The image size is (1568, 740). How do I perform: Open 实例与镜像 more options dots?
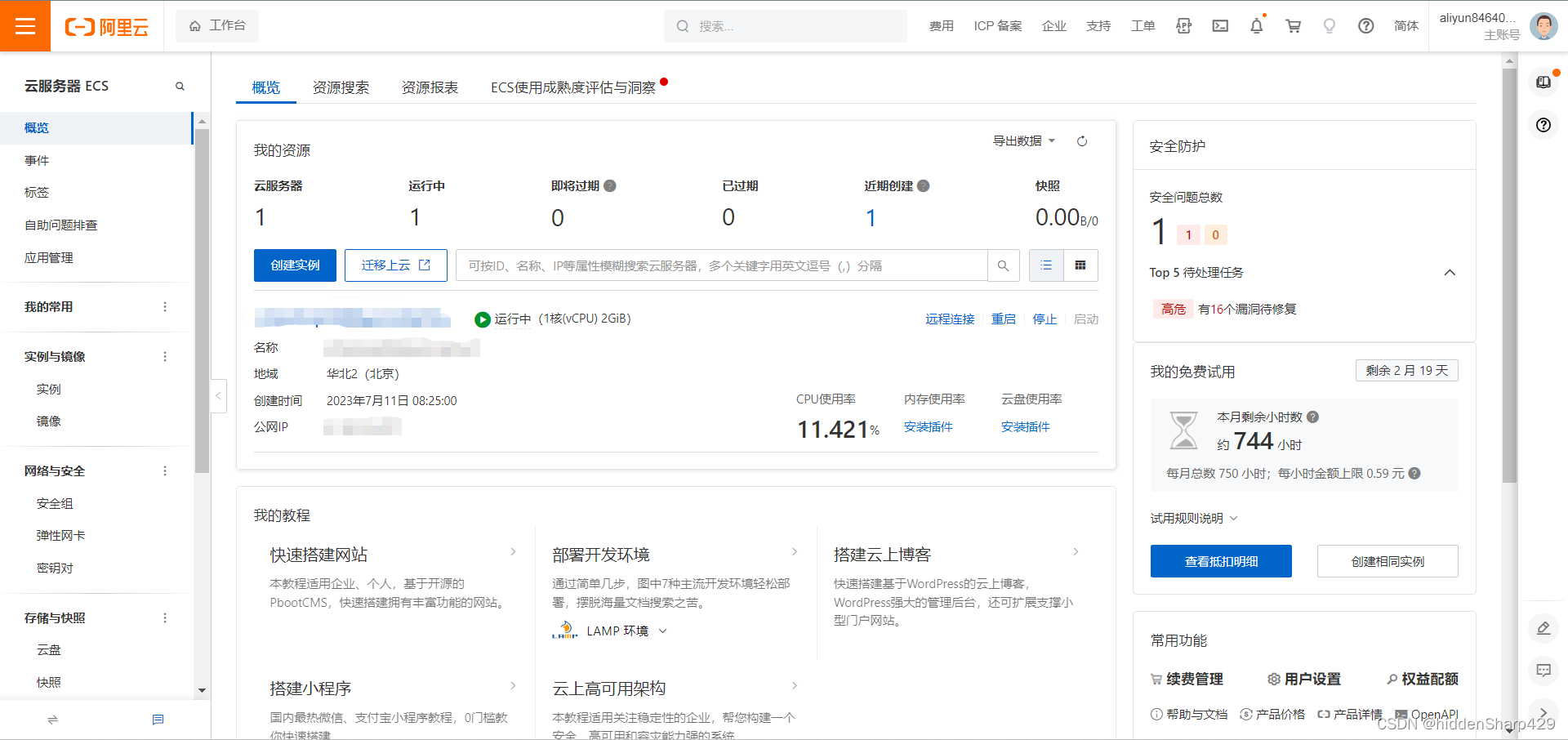(x=165, y=357)
